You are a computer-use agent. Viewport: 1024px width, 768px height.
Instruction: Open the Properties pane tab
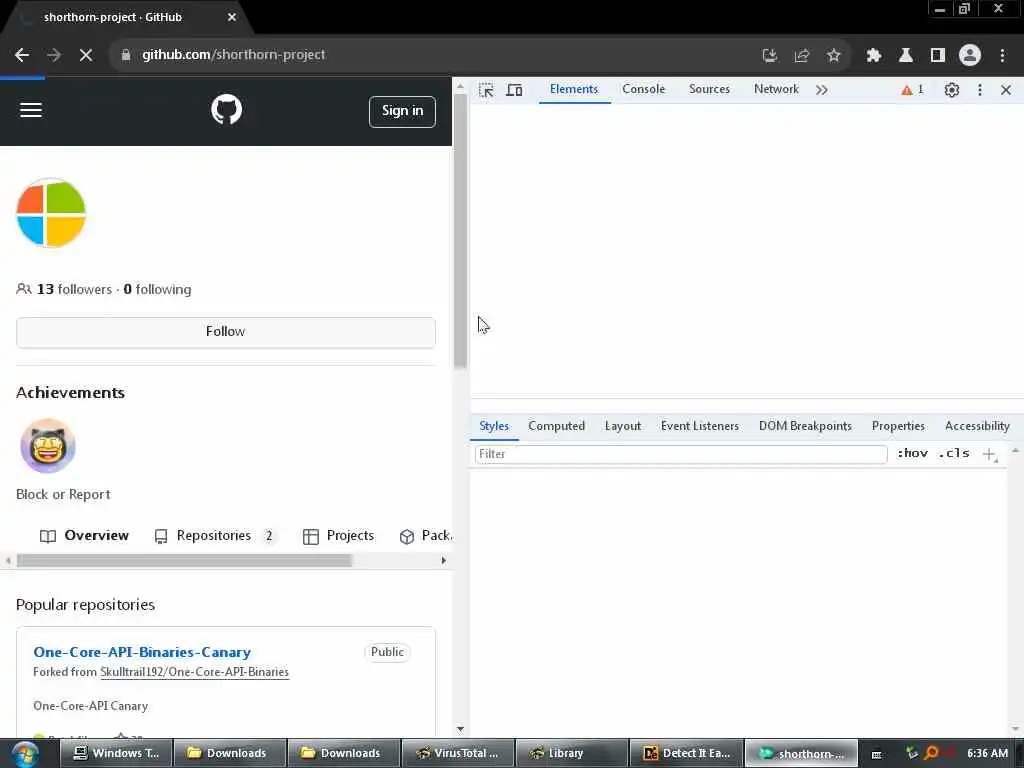tap(898, 426)
